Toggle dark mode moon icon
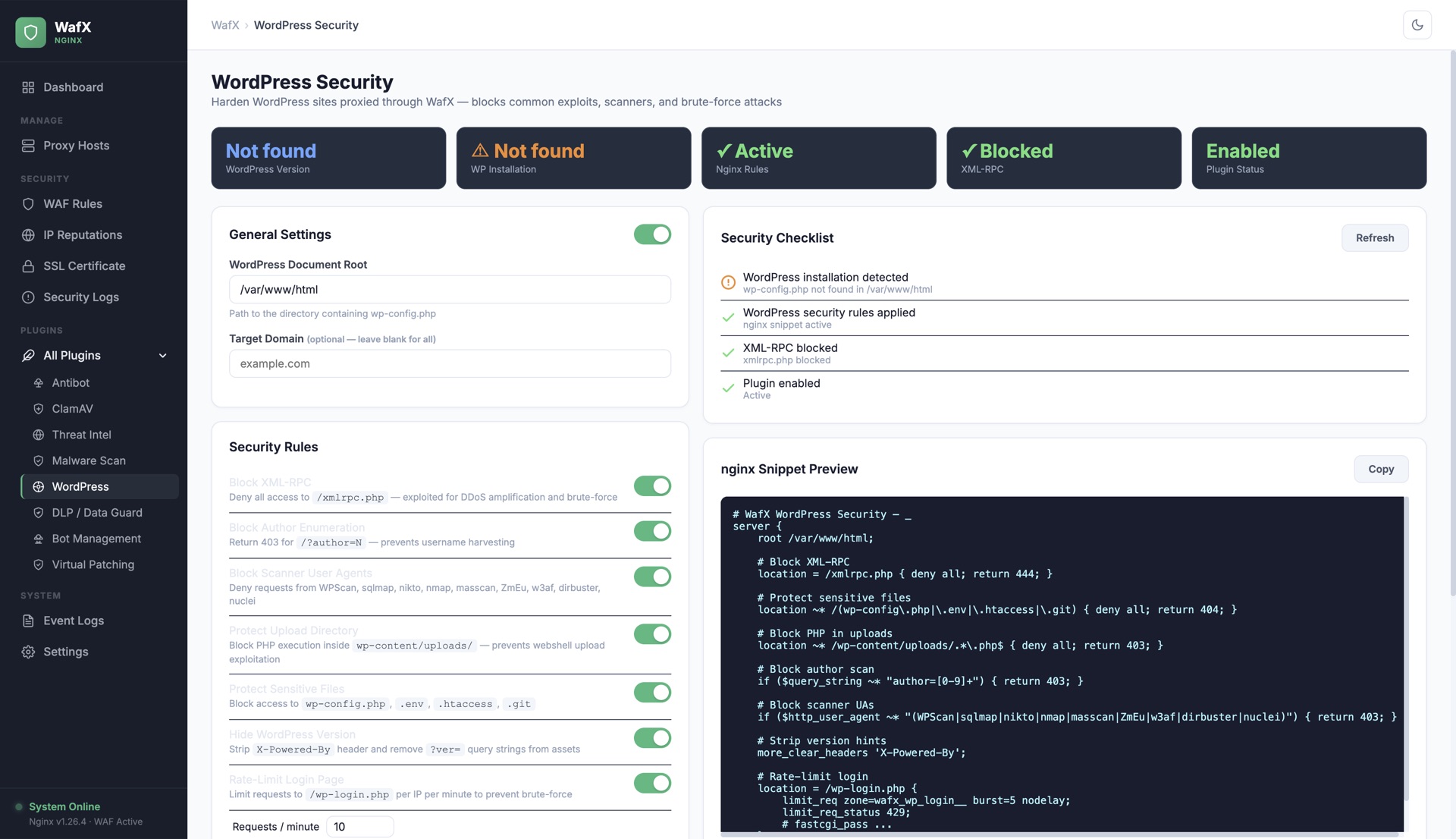The height and width of the screenshot is (839, 1456). pos(1417,25)
